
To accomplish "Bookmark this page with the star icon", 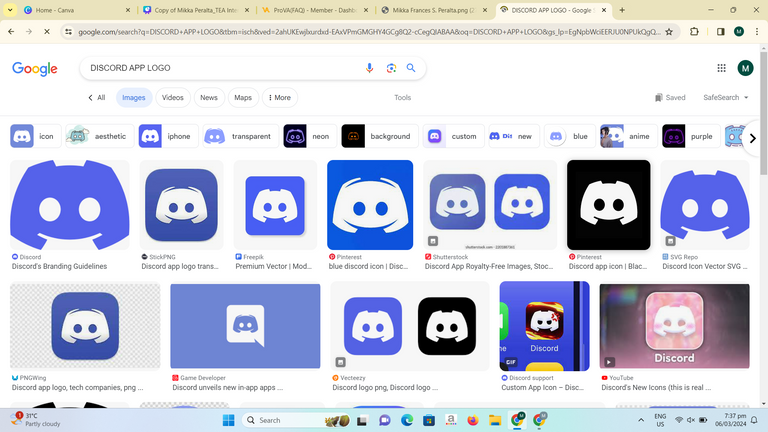I will click(x=669, y=32).
